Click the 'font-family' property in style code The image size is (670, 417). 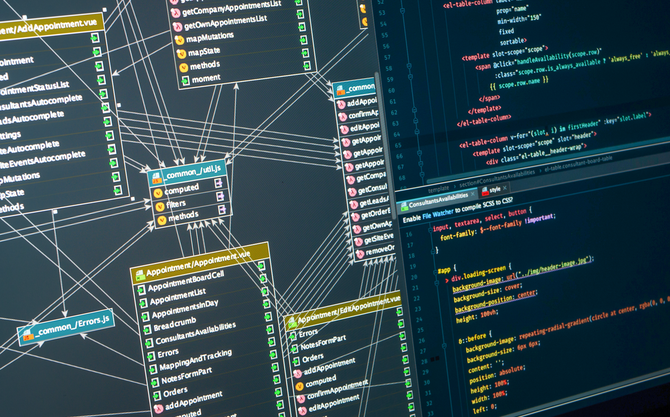coord(458,235)
